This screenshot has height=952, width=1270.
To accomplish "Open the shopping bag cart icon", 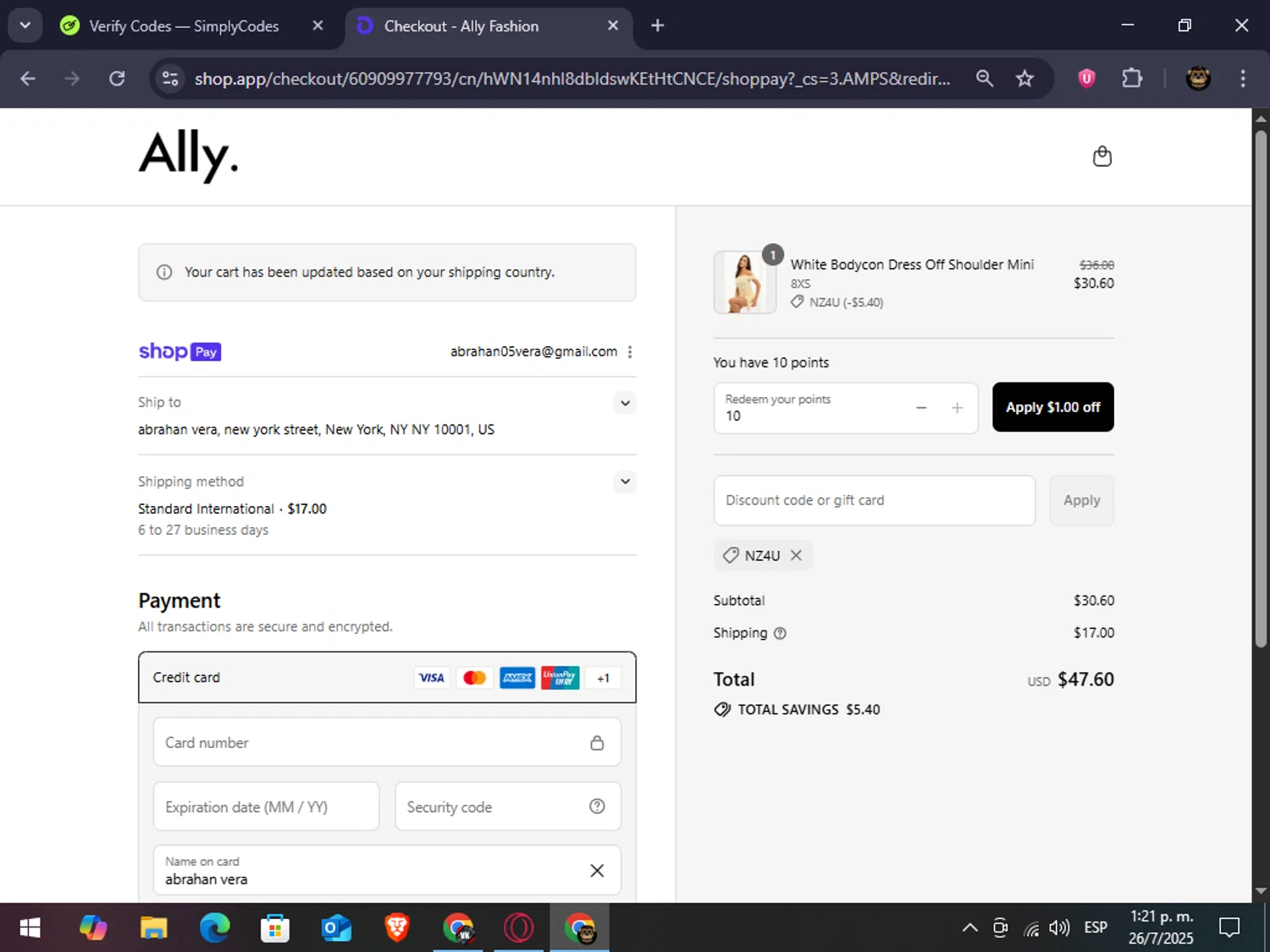I will (1102, 157).
